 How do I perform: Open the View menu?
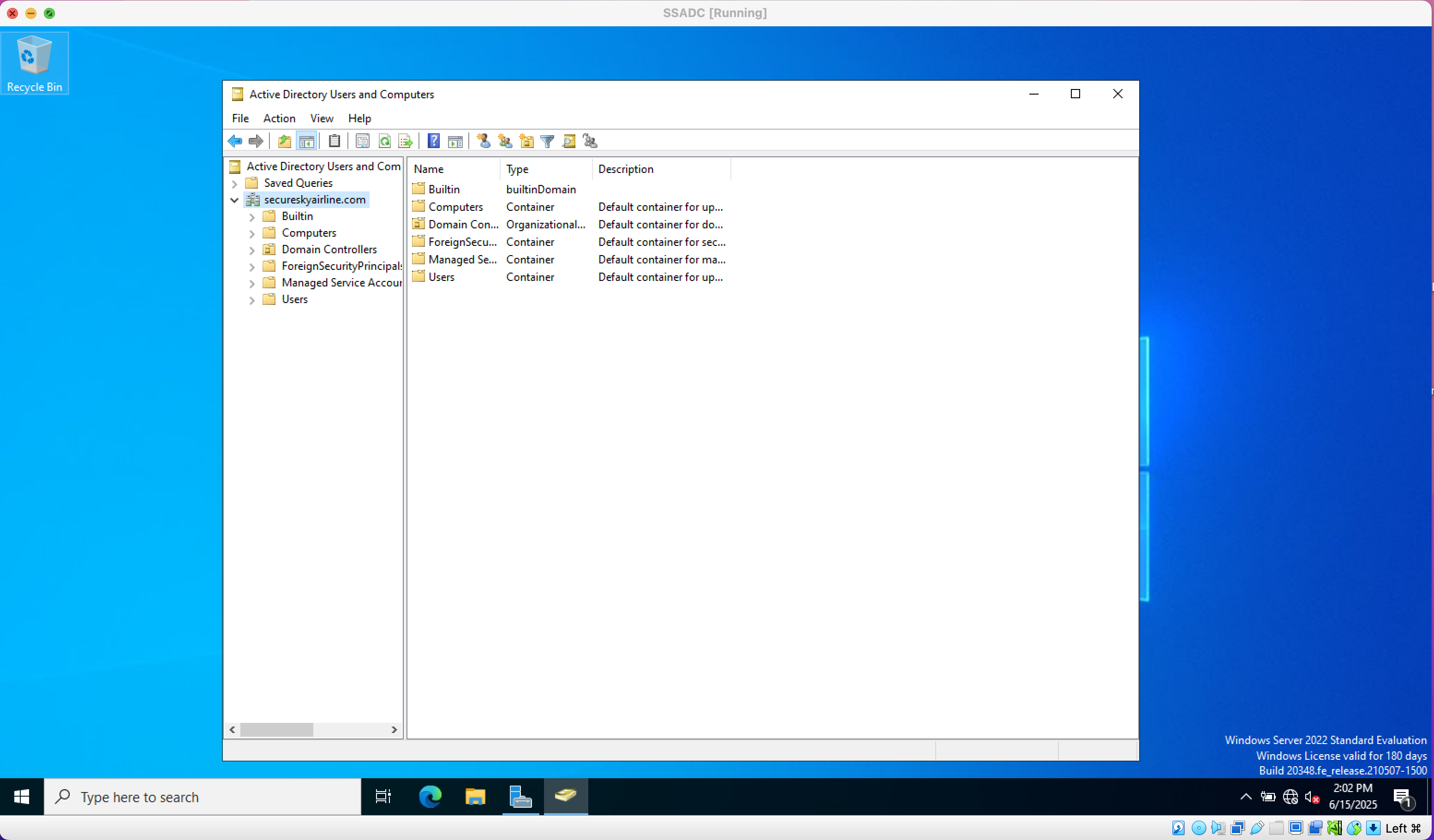[x=322, y=119]
